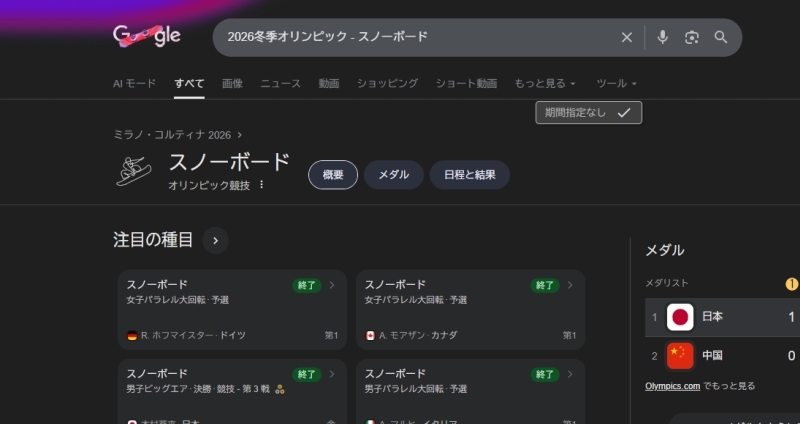Start voice search with microphone icon
This screenshot has width=800, height=424.
point(662,37)
